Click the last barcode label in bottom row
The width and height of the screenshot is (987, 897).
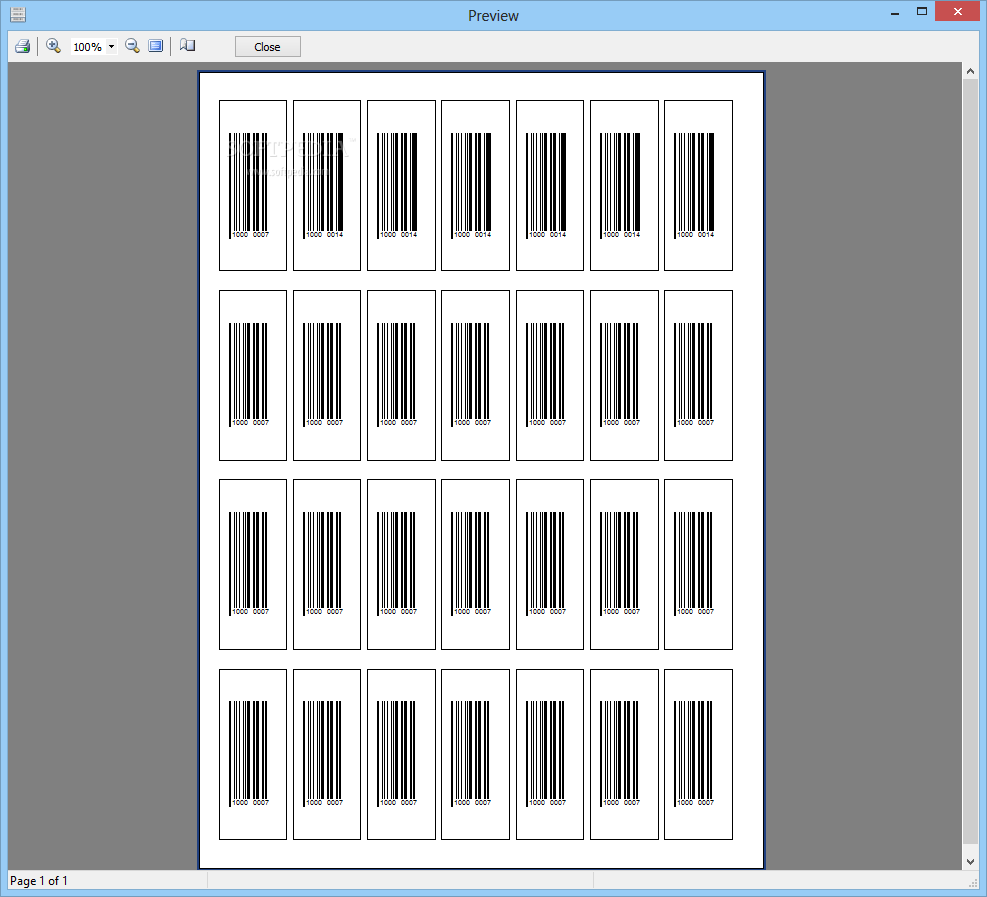[x=698, y=754]
